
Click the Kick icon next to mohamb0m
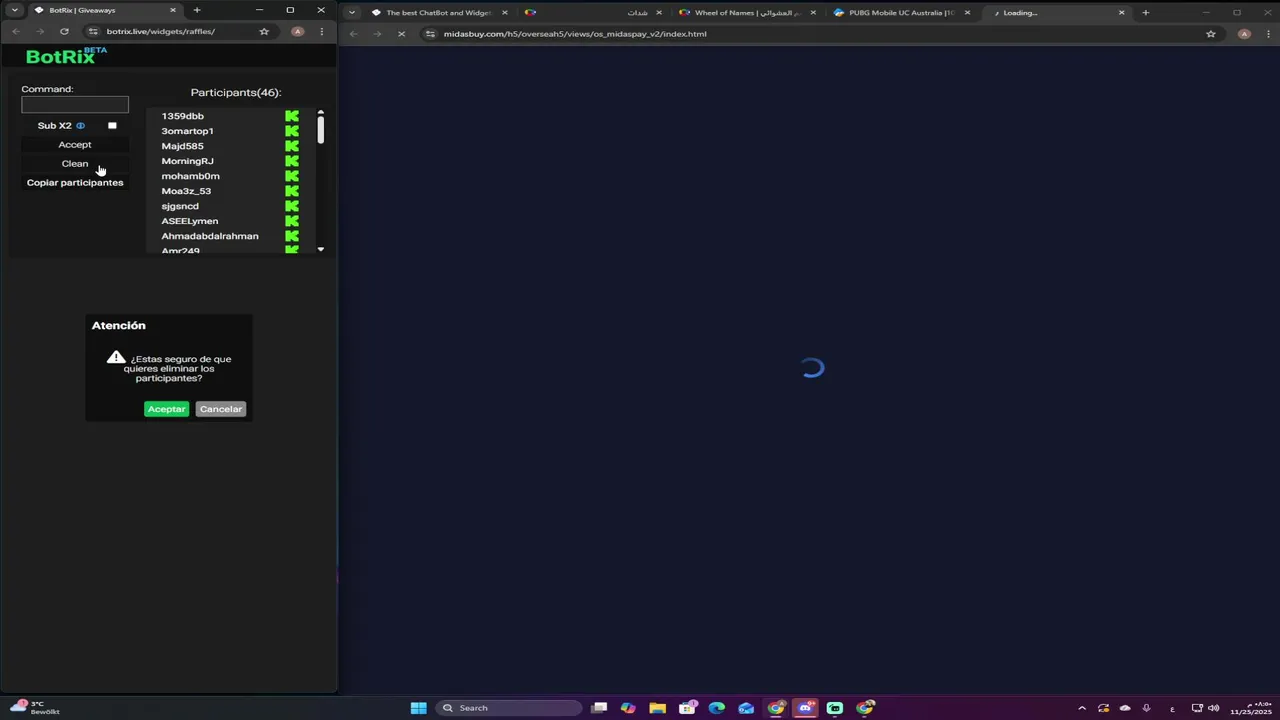click(292, 176)
